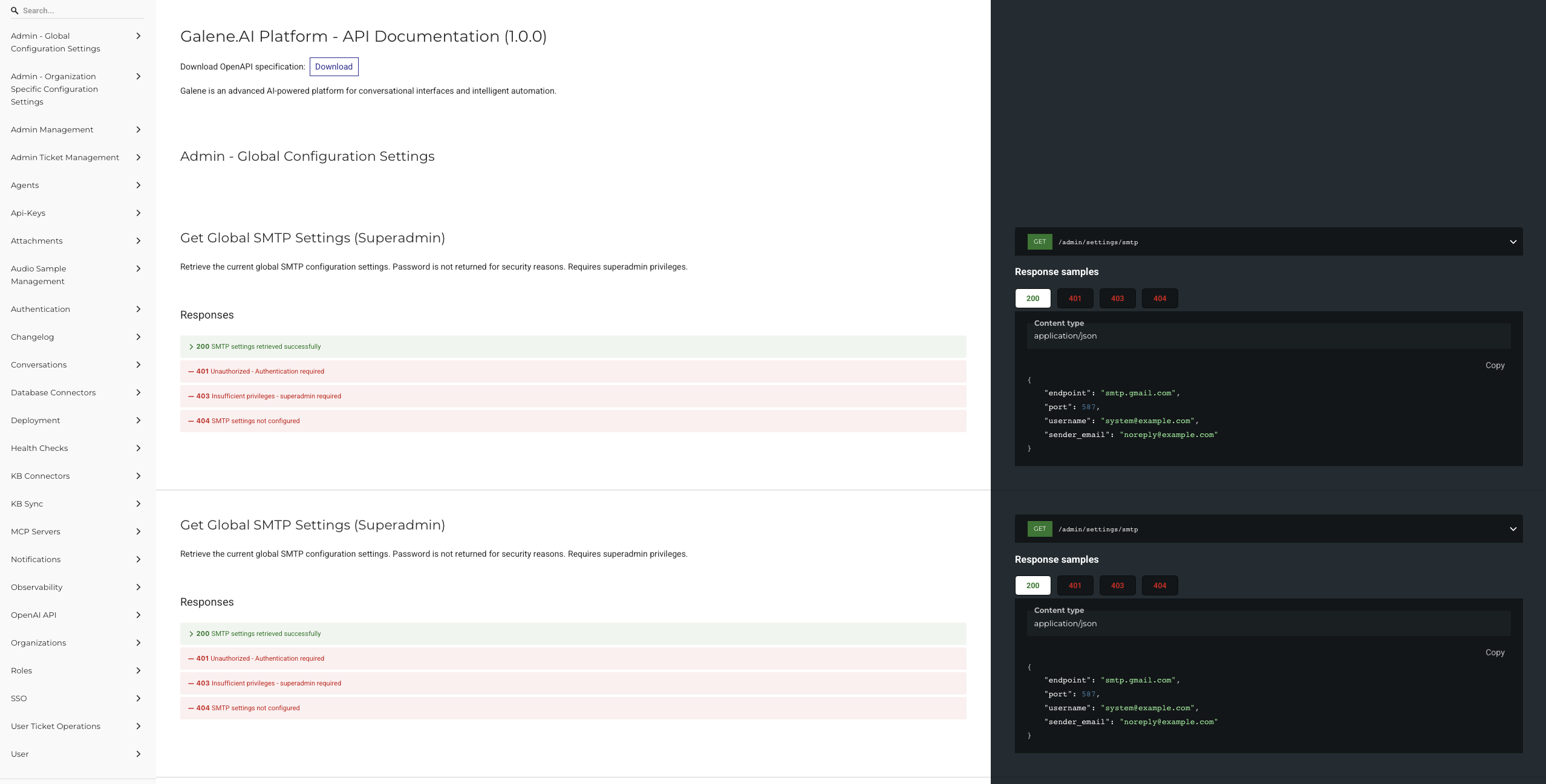Click the search magnifier icon

point(16,10)
